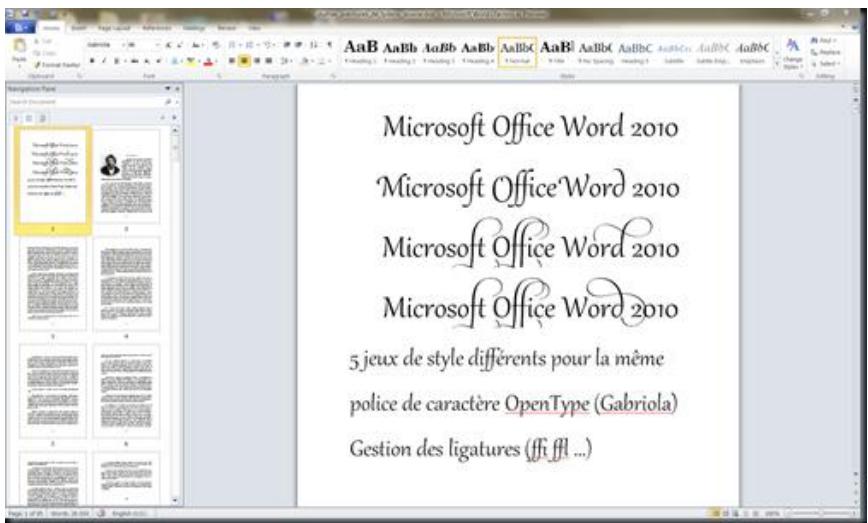
Task: Click the Numbering list icon
Action: 250,45
